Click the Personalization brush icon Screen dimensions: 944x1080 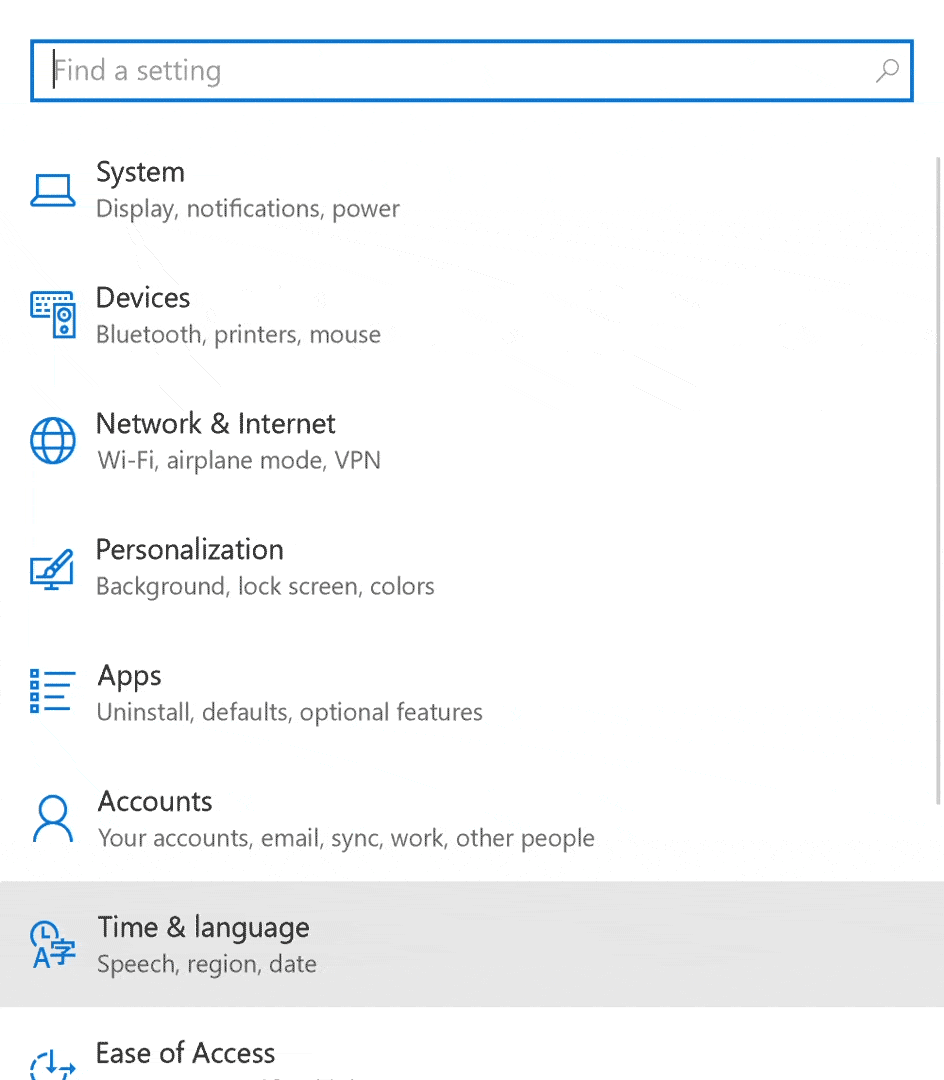pyautogui.click(x=52, y=567)
